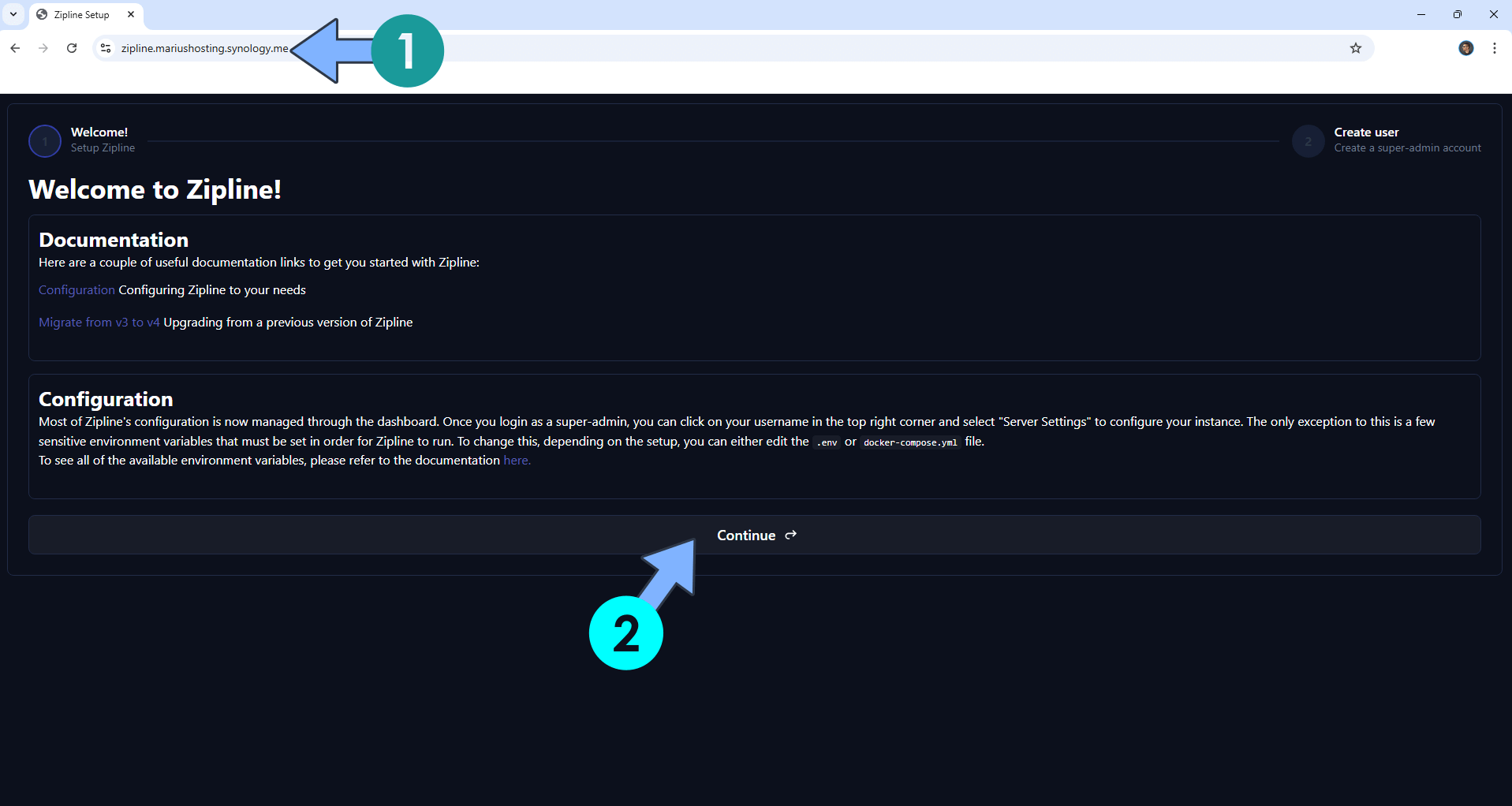Click the Welcome! Setup Zipline step label
This screenshot has width=1512, height=806.
tap(103, 140)
